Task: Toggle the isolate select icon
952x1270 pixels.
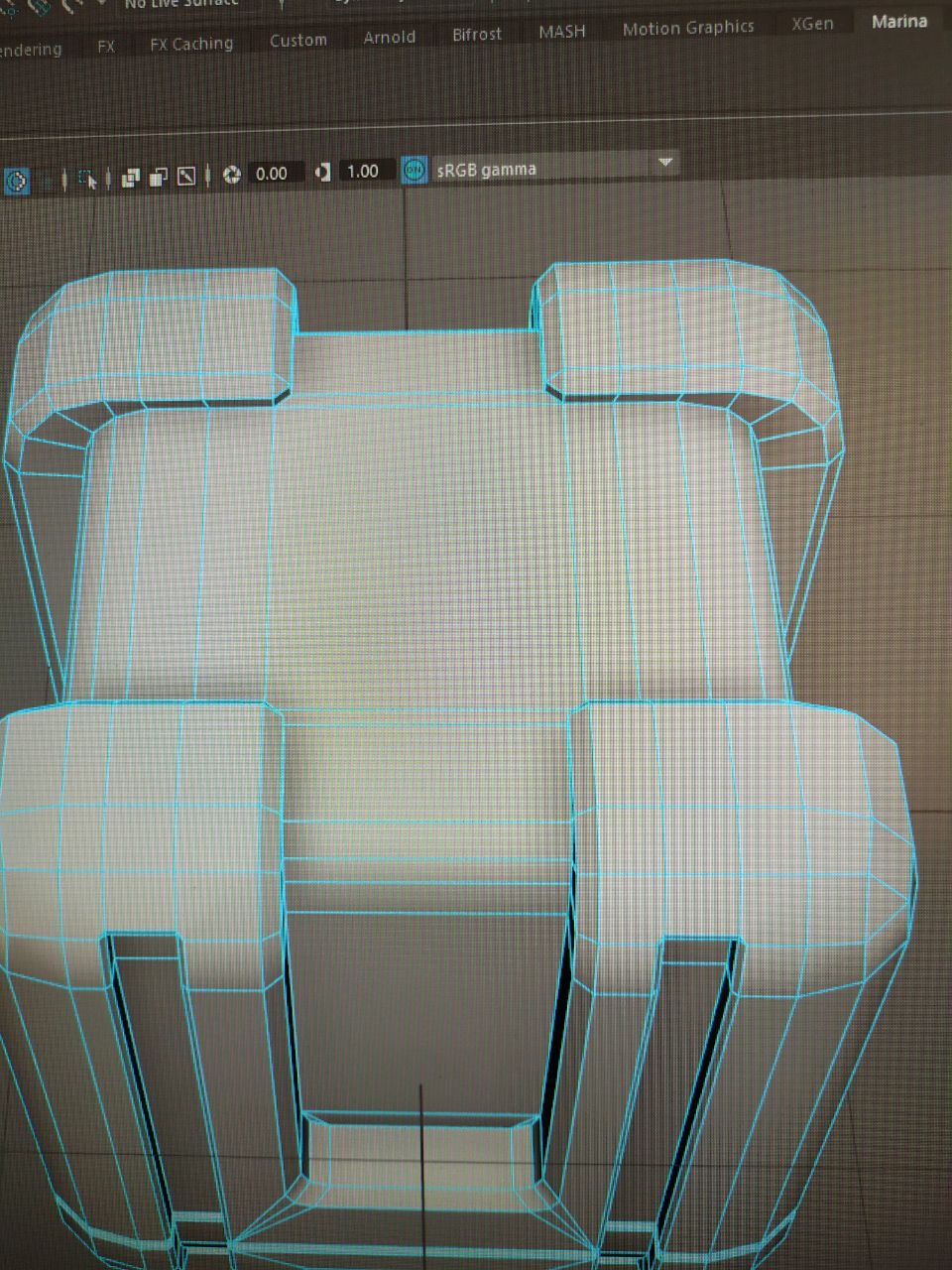Action: coord(16,182)
